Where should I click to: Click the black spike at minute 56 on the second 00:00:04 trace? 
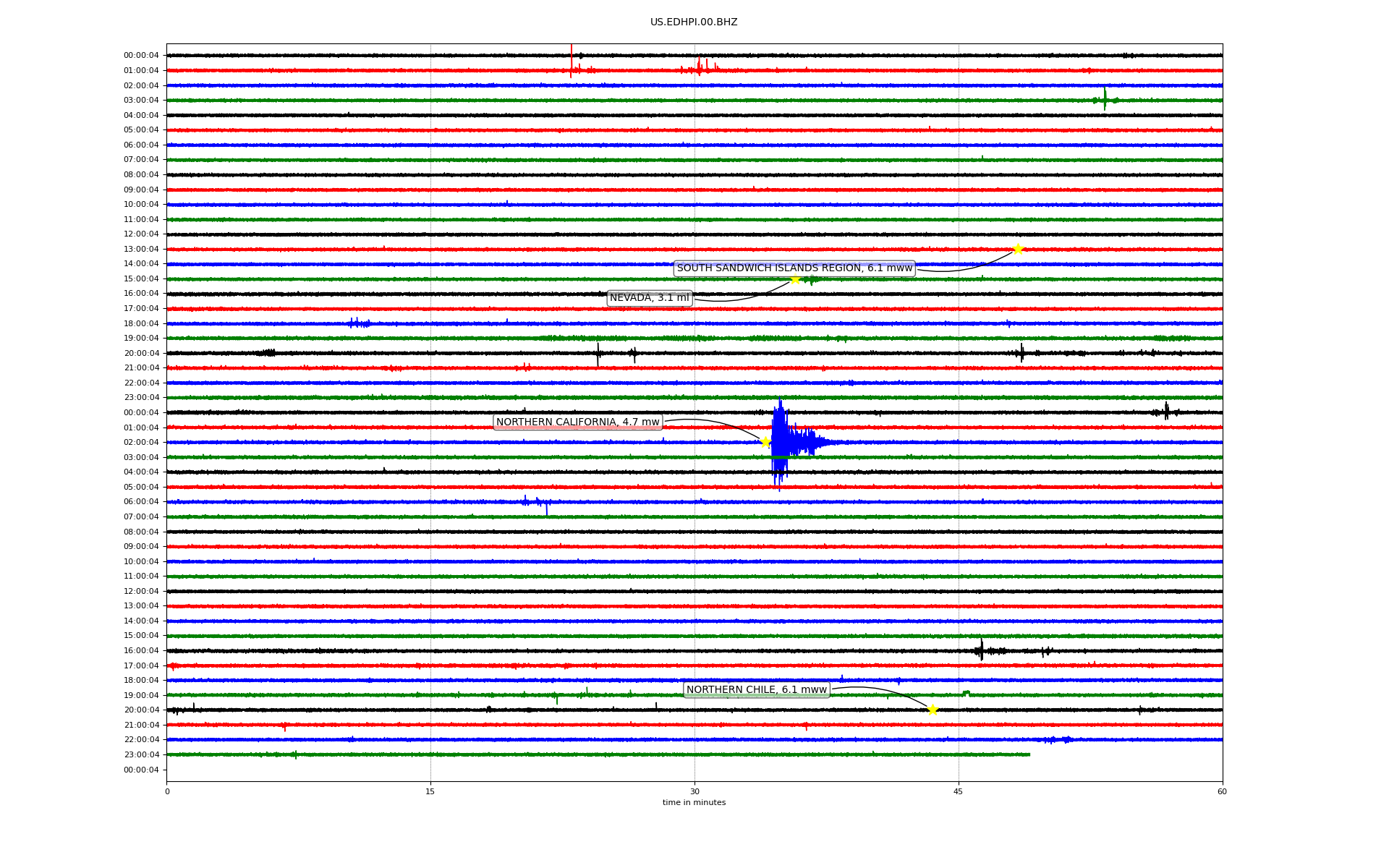coord(1166,412)
